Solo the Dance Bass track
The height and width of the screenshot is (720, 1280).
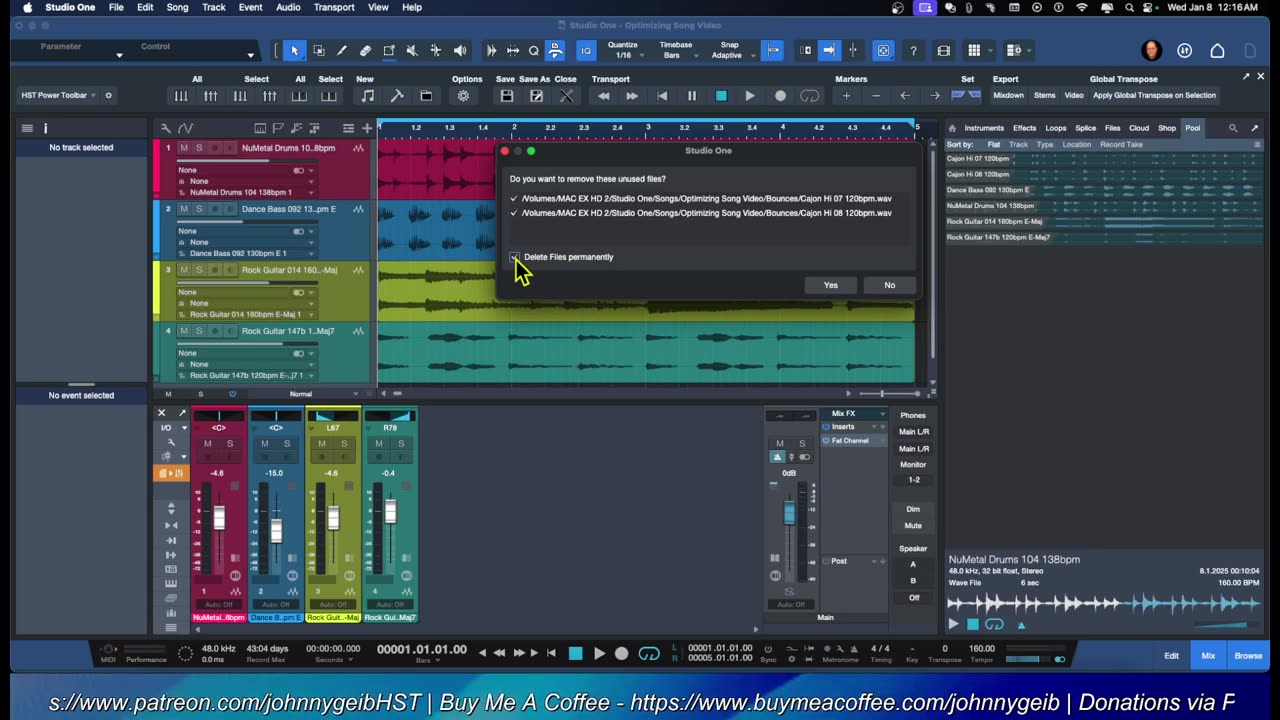[x=198, y=209]
